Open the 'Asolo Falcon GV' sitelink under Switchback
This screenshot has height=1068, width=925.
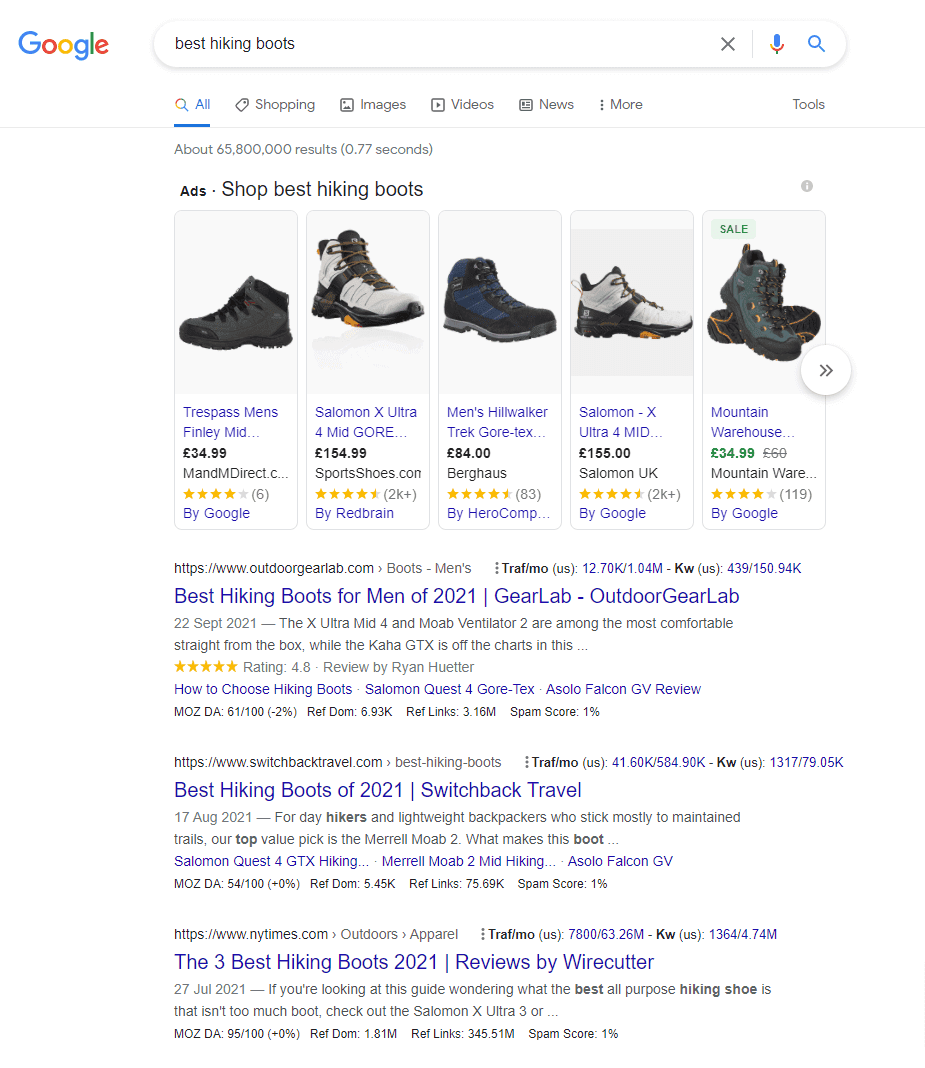point(621,862)
